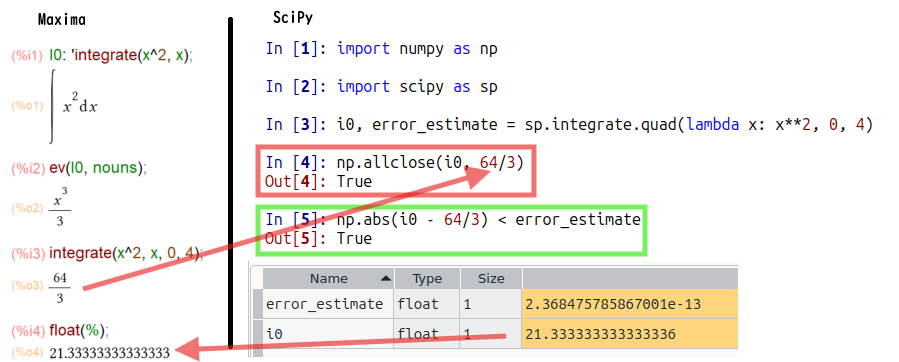
Task: Click the float type in the error_estimate row
Action: pyautogui.click(x=427, y=304)
